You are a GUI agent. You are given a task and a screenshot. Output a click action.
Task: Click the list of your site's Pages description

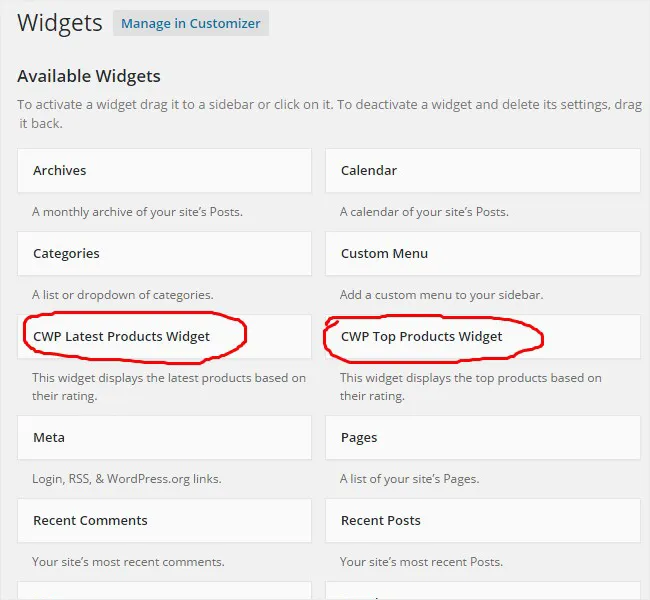coord(409,479)
